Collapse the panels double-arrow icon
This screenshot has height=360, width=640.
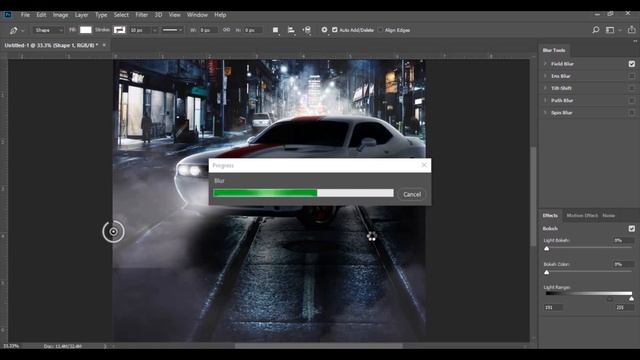click(x=635, y=41)
